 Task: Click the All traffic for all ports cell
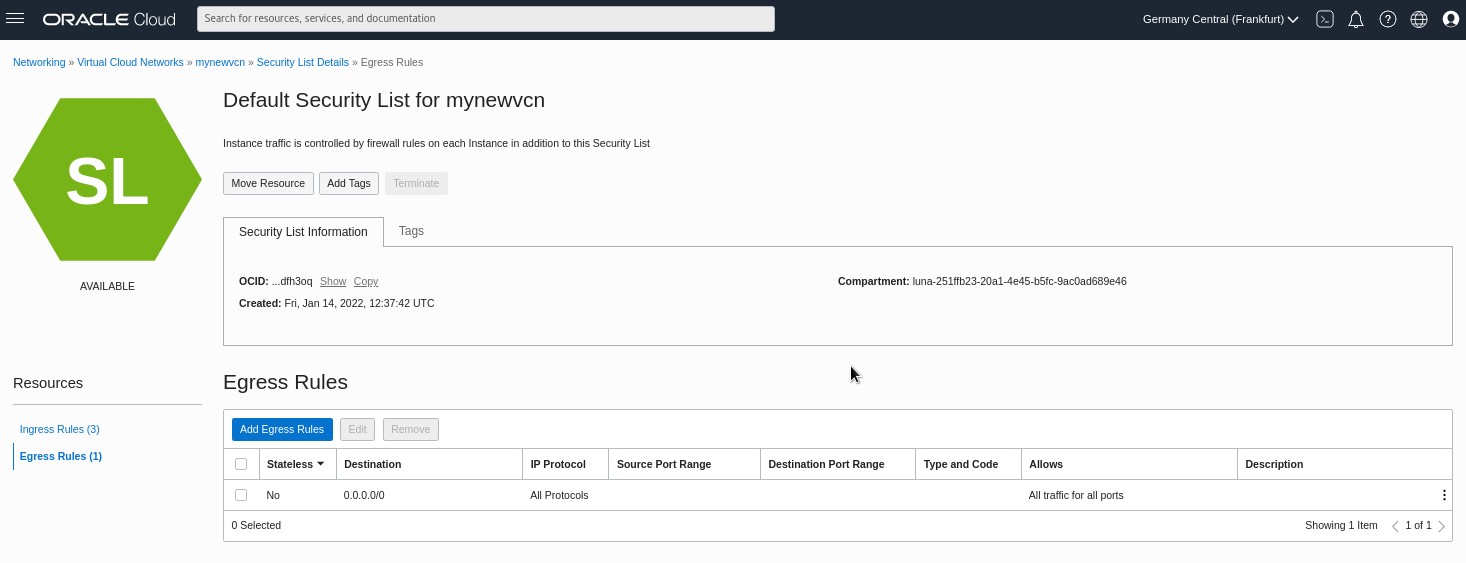(x=1076, y=495)
